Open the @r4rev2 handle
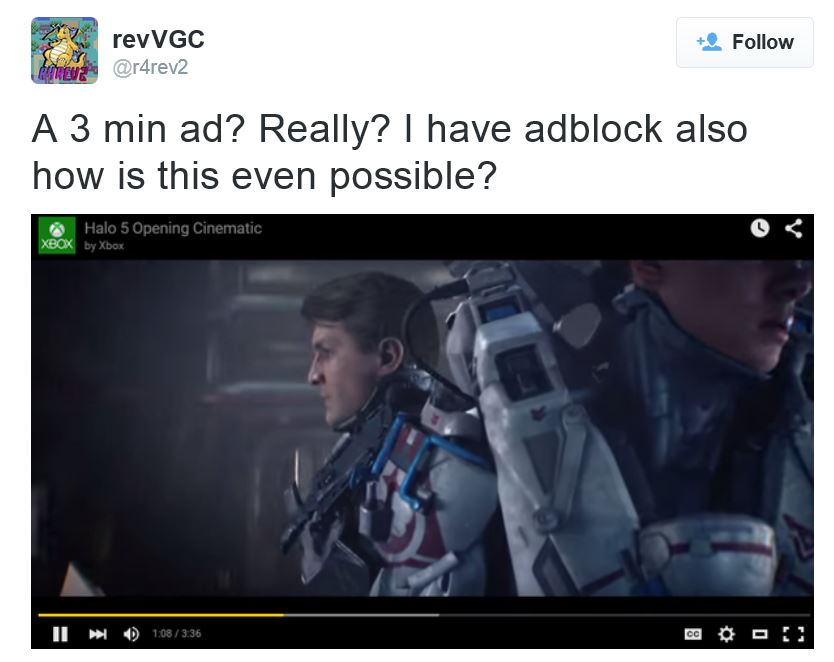This screenshot has height=662, width=834. click(150, 68)
